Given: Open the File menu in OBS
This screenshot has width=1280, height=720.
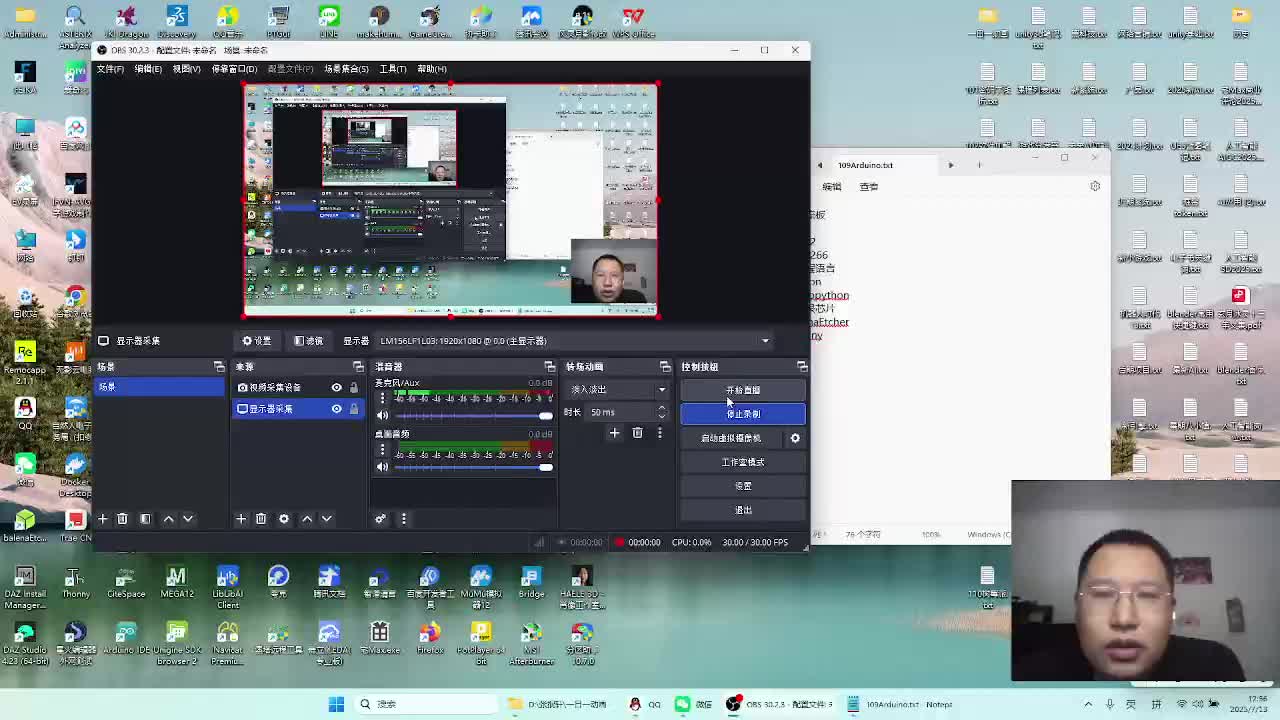Looking at the screenshot, I should pyautogui.click(x=110, y=69).
